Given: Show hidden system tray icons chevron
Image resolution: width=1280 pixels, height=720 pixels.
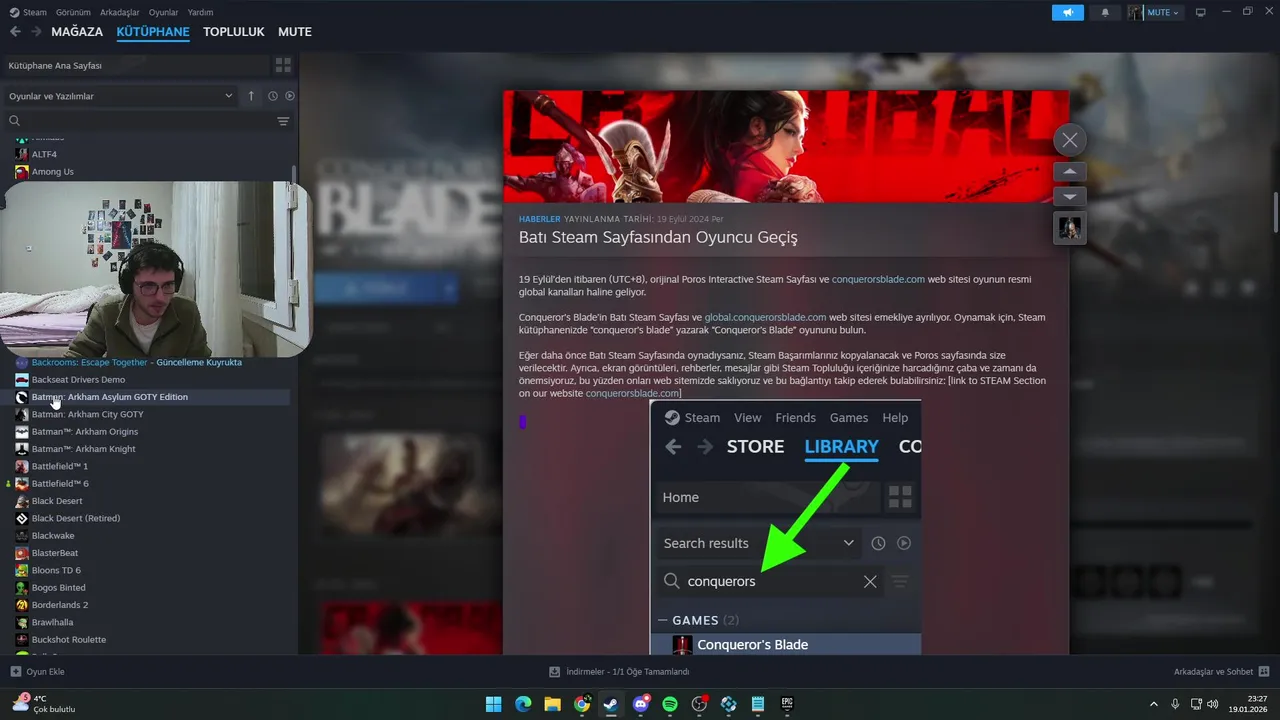Looking at the screenshot, I should pos(1154,704).
